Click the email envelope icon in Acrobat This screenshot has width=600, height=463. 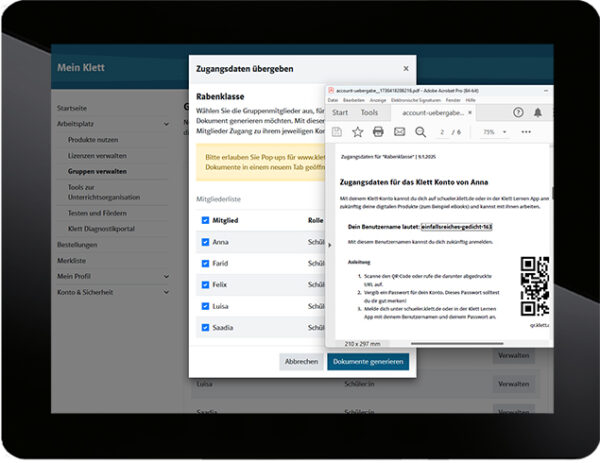tap(399, 132)
